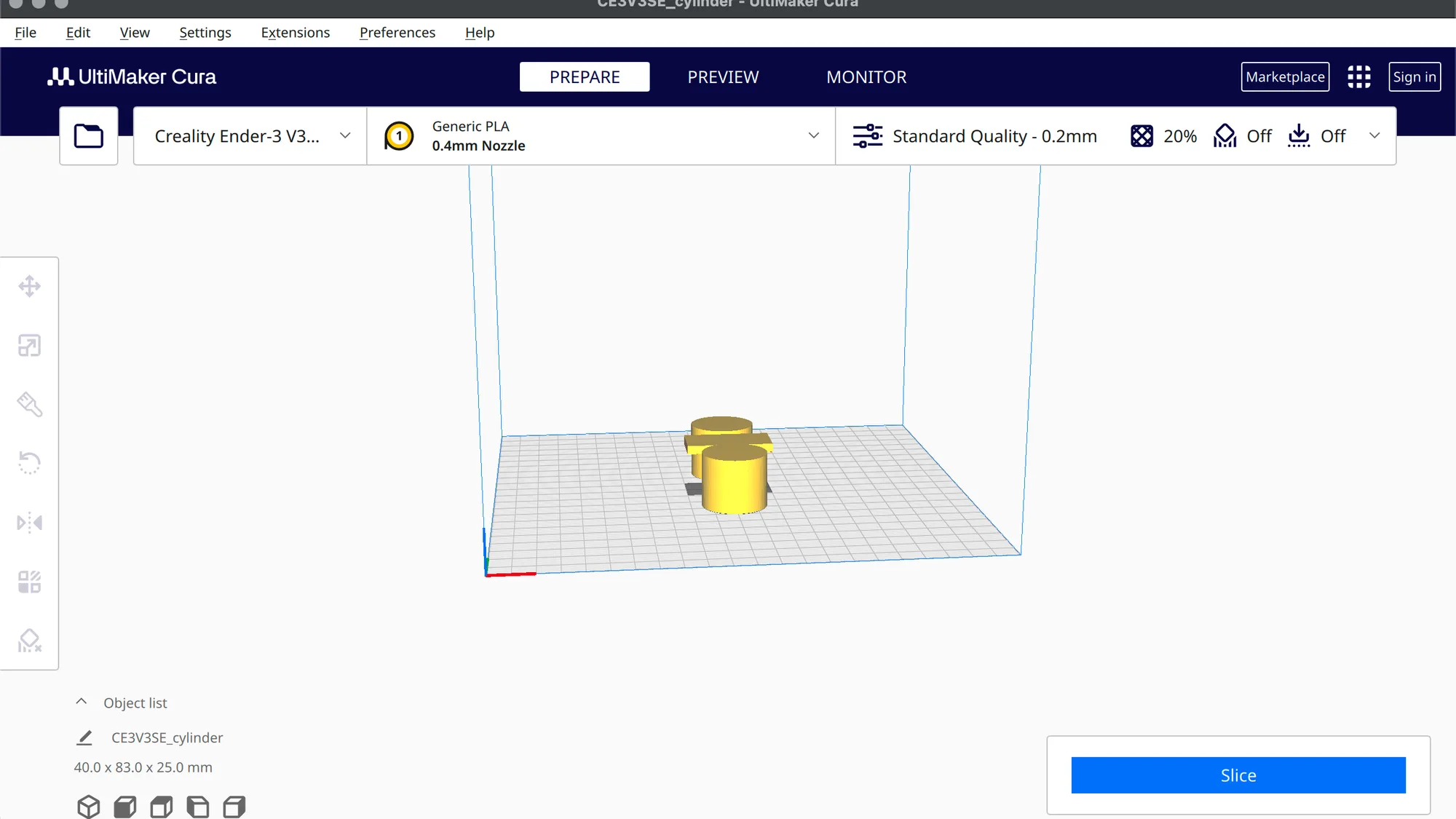
Task: Click the extruder 1 material icon
Action: [399, 136]
